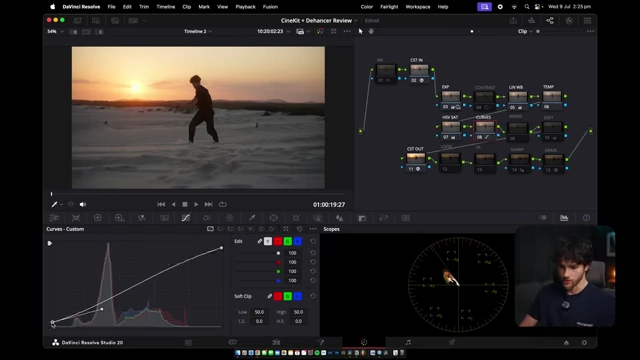The image size is (640, 360).
Task: Open the Curves palette icon
Action: point(186,218)
